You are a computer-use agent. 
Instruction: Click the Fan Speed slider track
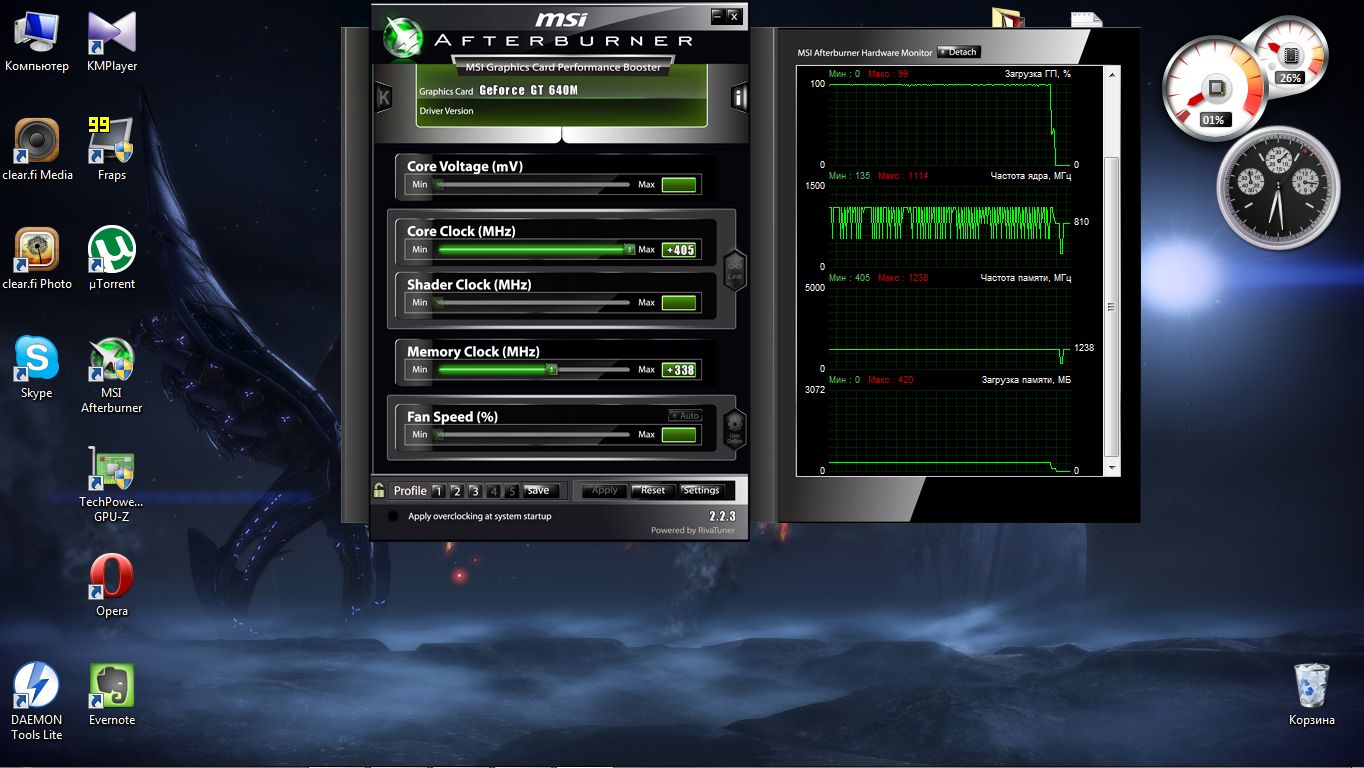(532, 434)
